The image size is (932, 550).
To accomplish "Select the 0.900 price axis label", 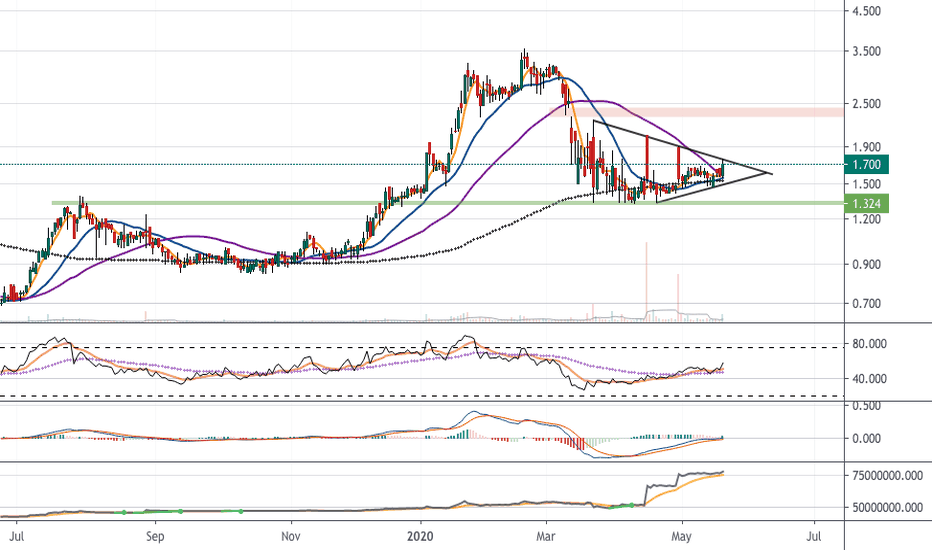I will (x=867, y=265).
